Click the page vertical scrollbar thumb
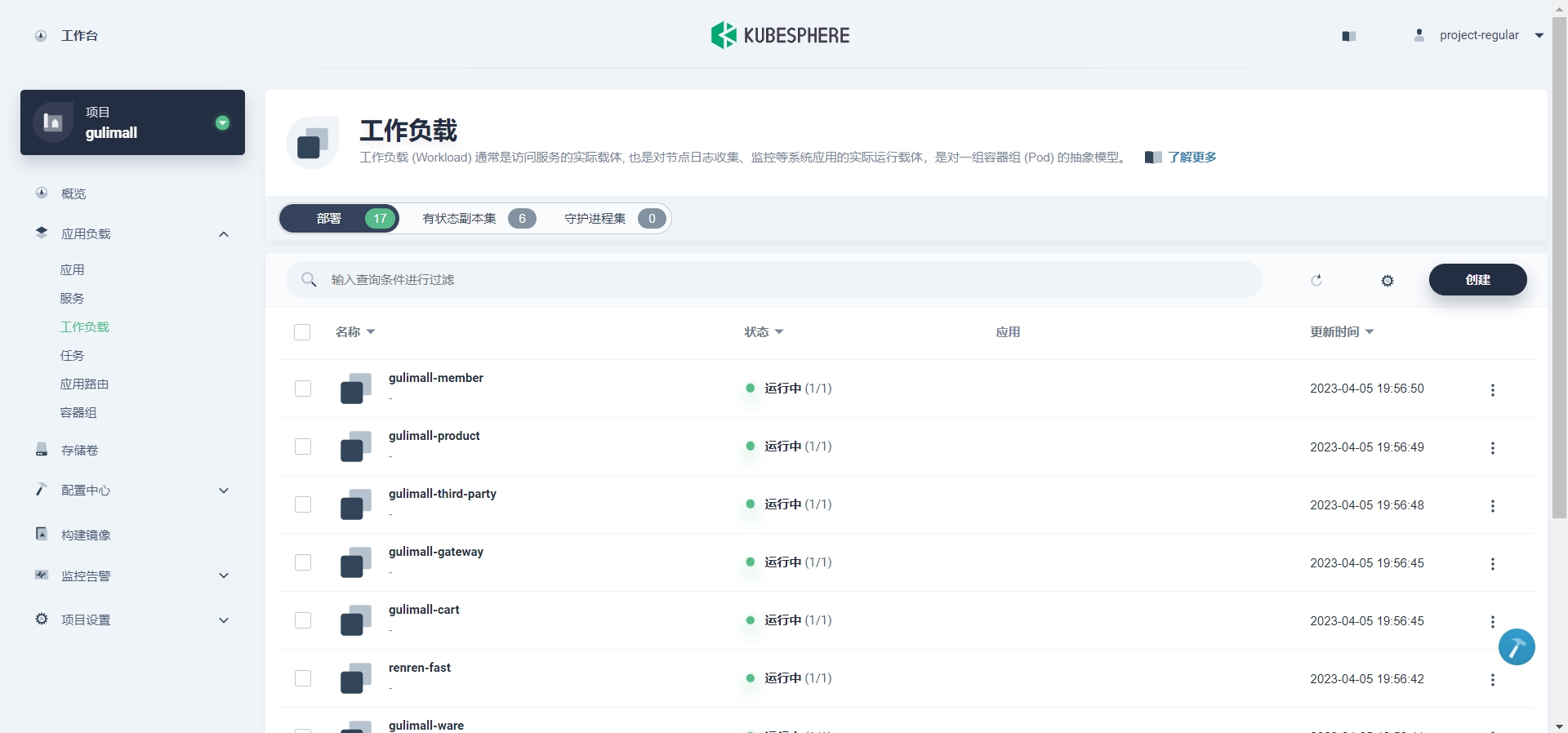 [x=1559, y=268]
